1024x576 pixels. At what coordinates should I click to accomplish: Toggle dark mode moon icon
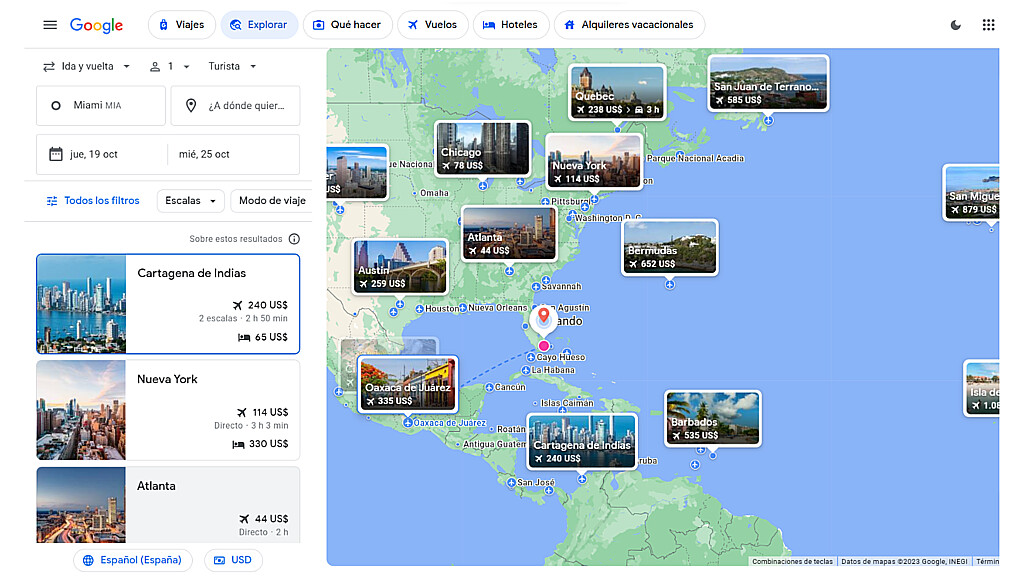coord(955,25)
